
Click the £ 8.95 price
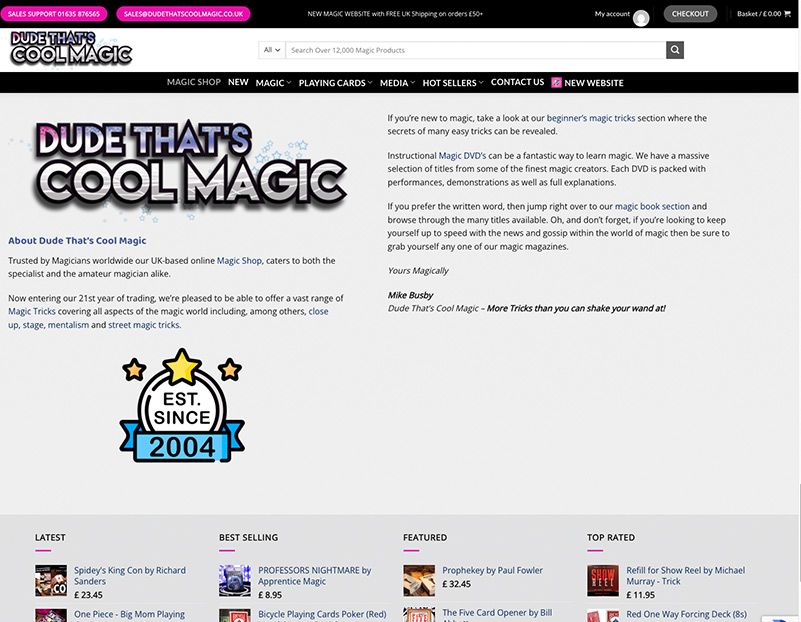270,595
